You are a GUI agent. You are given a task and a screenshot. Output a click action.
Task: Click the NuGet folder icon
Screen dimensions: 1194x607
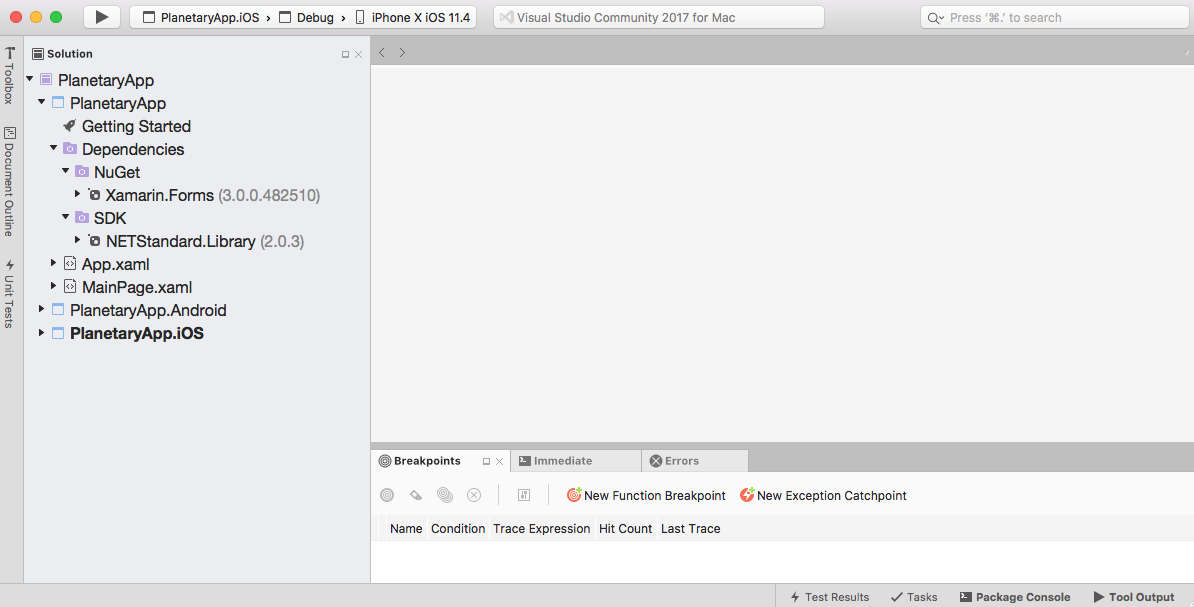(x=82, y=171)
